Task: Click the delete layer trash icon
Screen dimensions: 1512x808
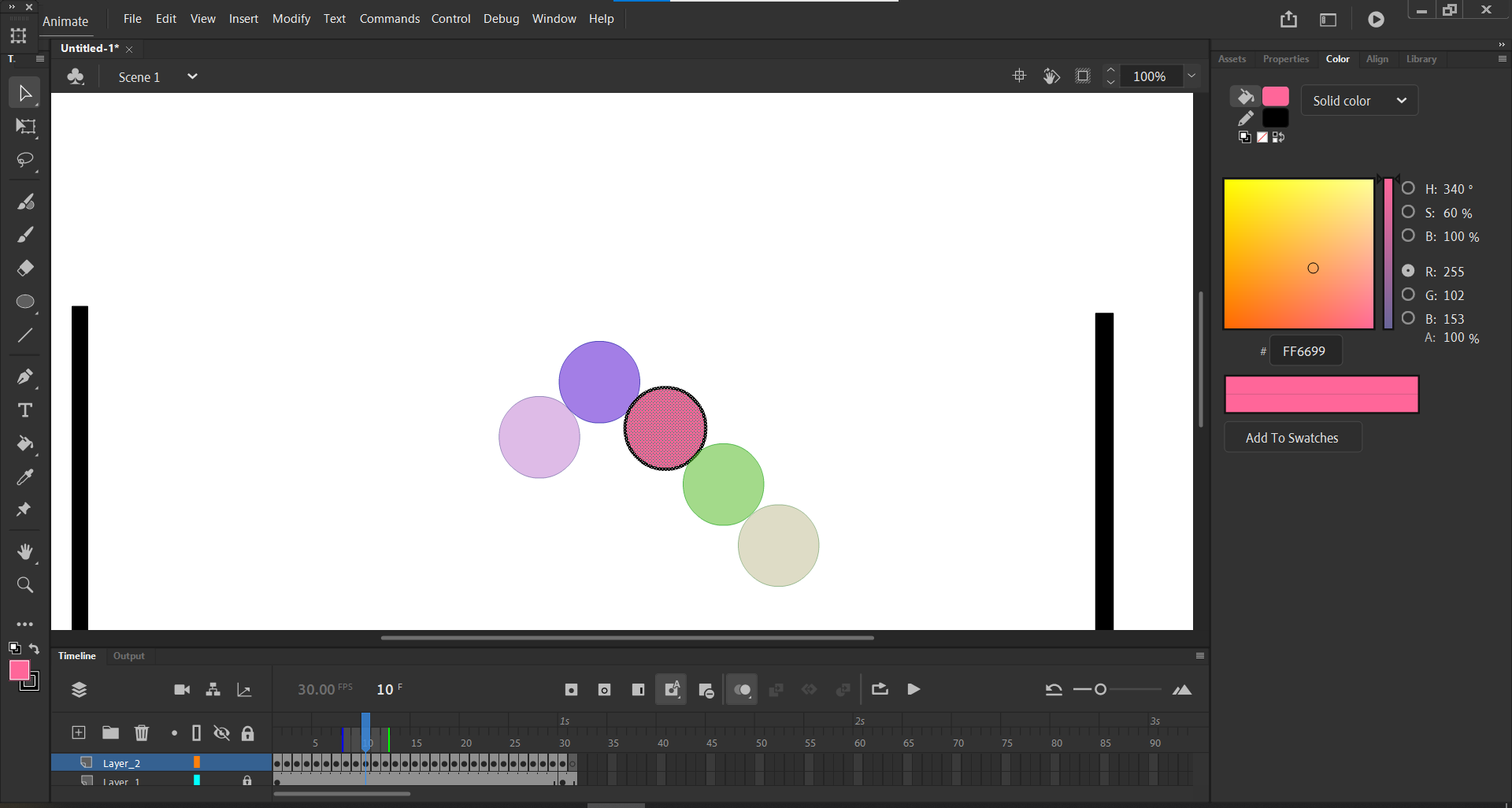Action: click(142, 733)
